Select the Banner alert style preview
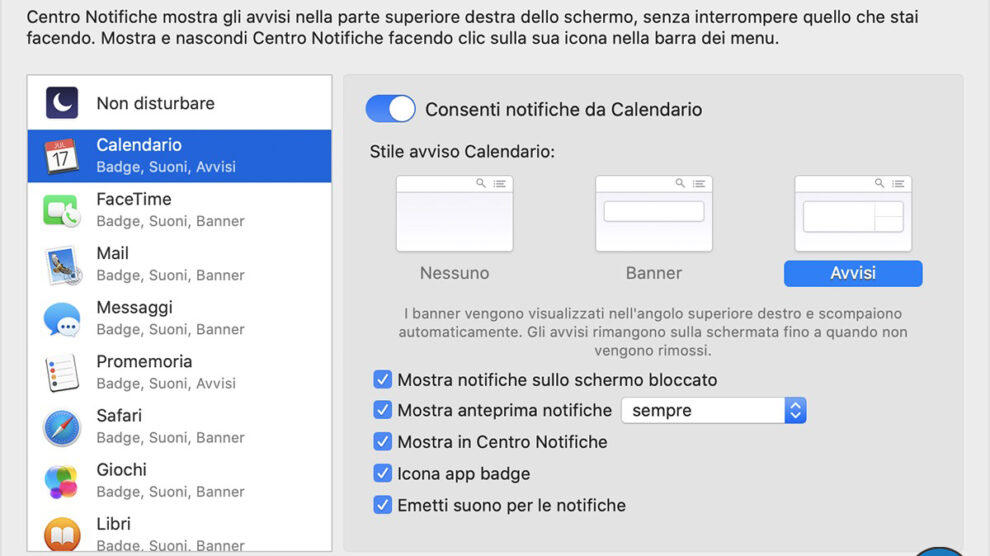The image size is (990, 556). coord(653,214)
